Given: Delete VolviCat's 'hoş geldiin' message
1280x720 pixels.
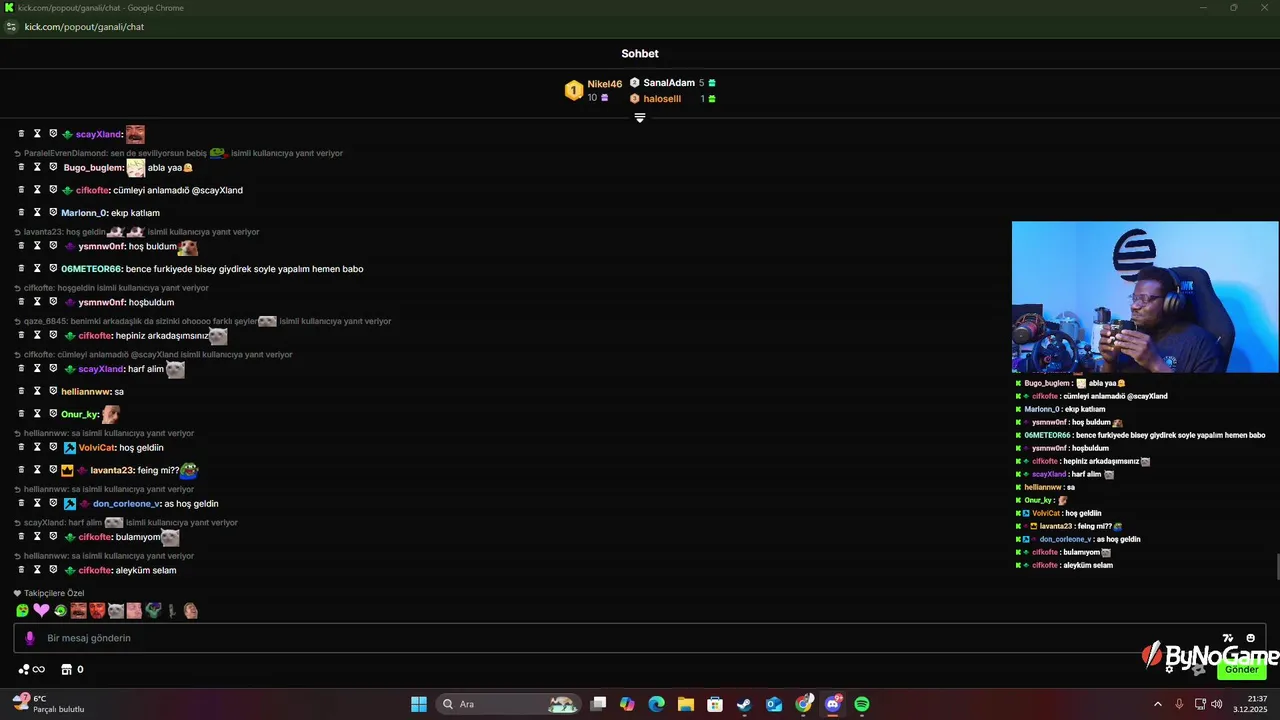Looking at the screenshot, I should (x=21, y=447).
